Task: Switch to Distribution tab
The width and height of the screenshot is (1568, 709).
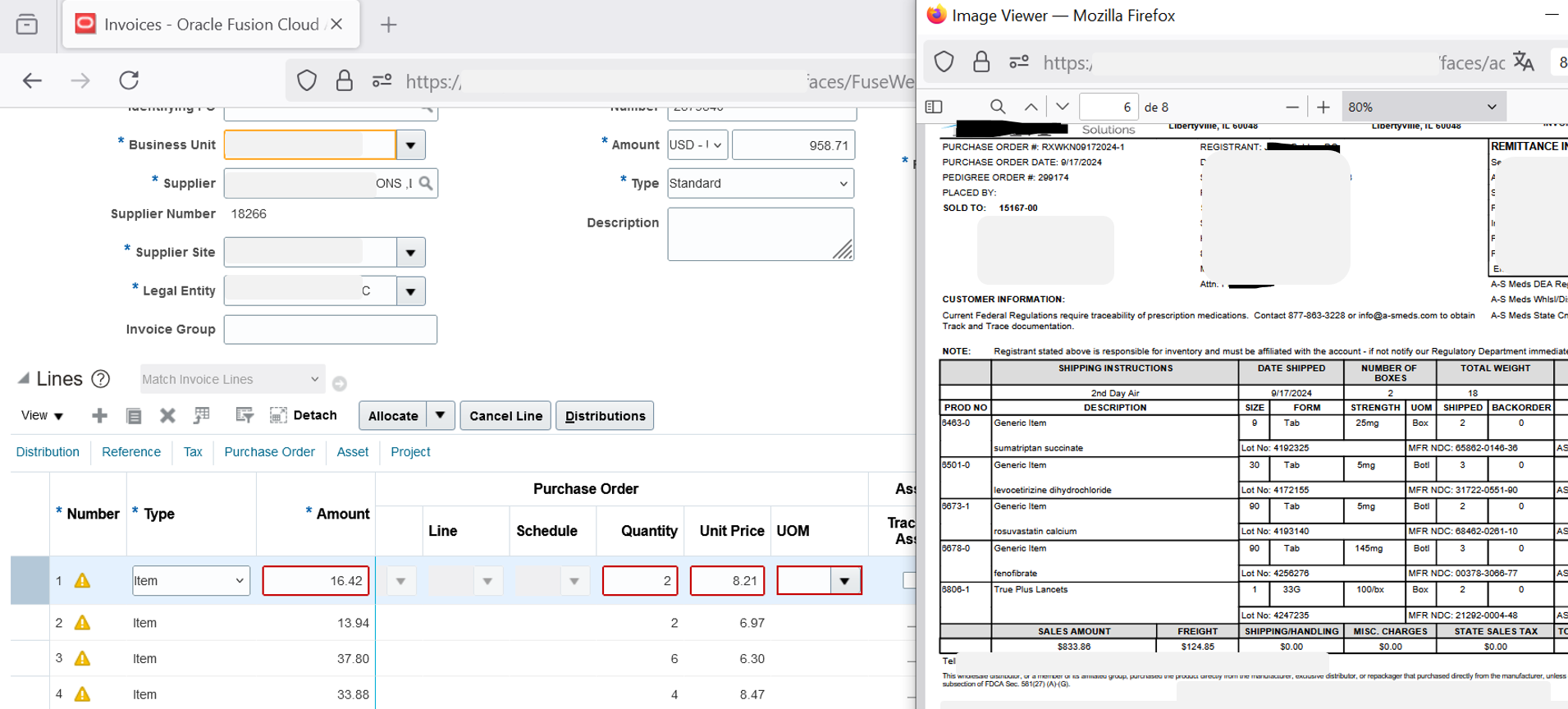Action: [x=48, y=452]
